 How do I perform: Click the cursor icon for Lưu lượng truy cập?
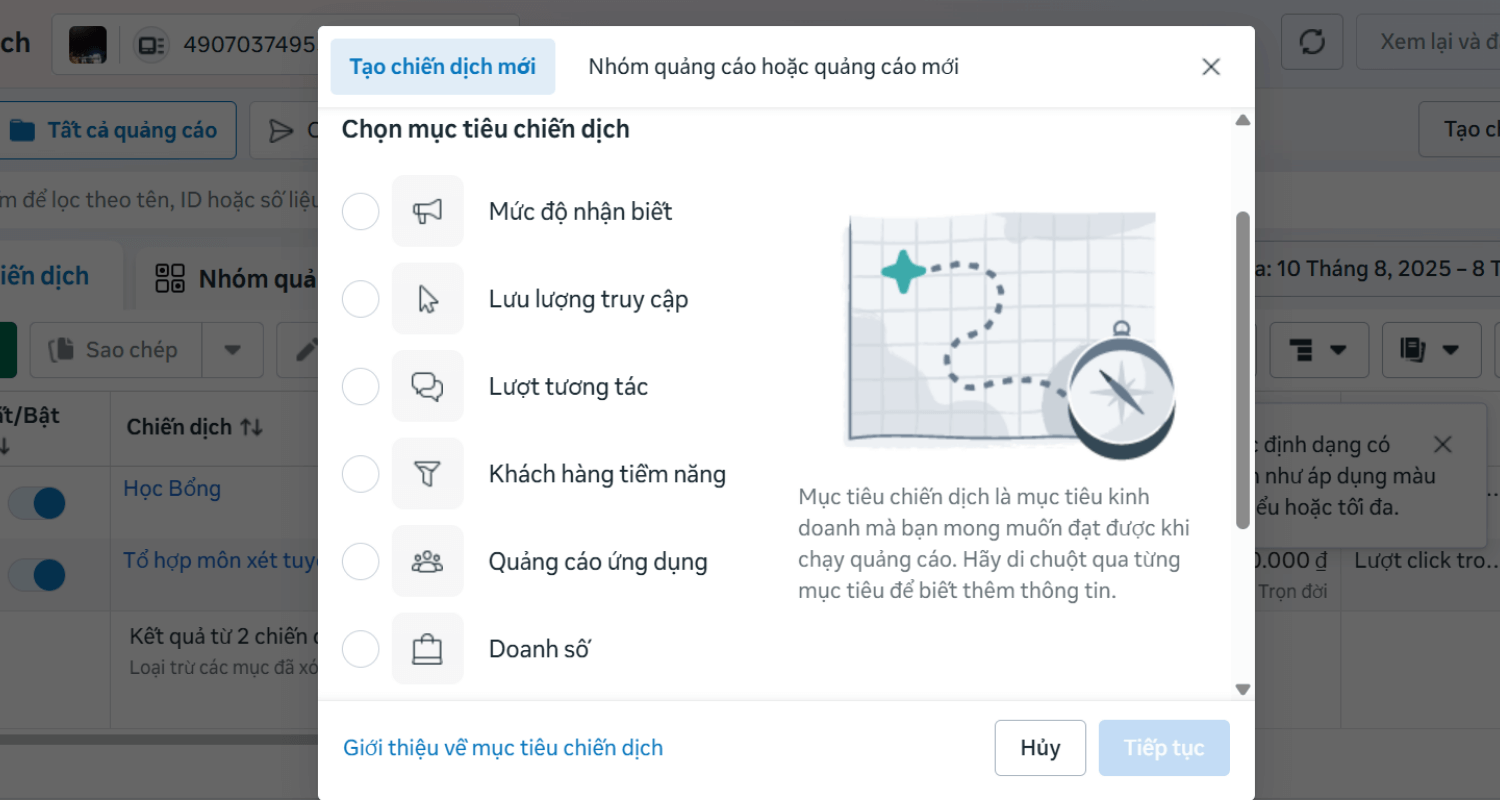[427, 298]
